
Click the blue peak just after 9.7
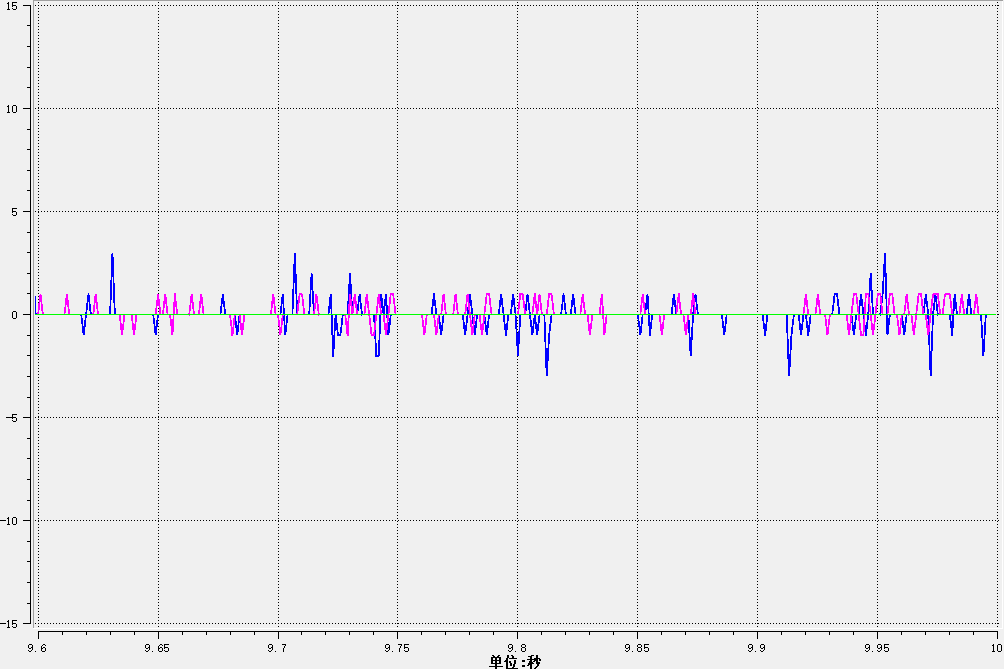[x=294, y=256]
